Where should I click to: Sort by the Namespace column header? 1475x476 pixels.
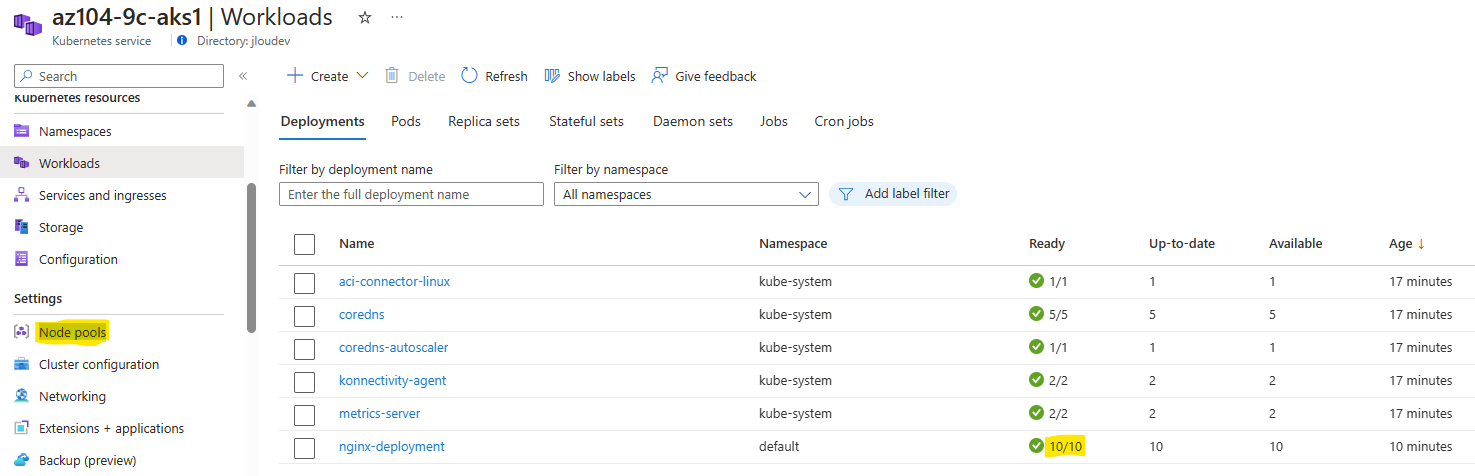click(x=793, y=244)
